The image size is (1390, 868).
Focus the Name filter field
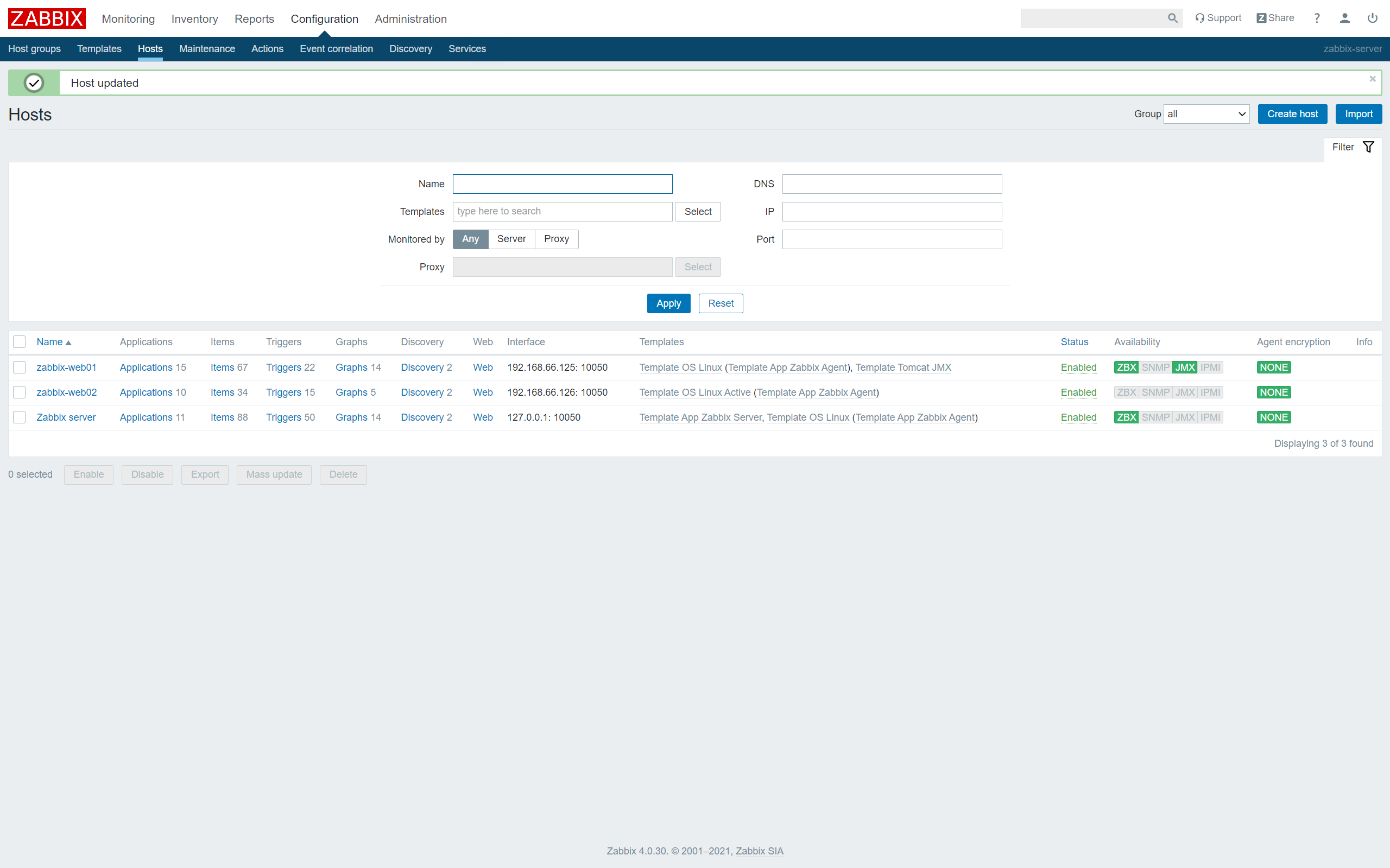[x=562, y=183]
